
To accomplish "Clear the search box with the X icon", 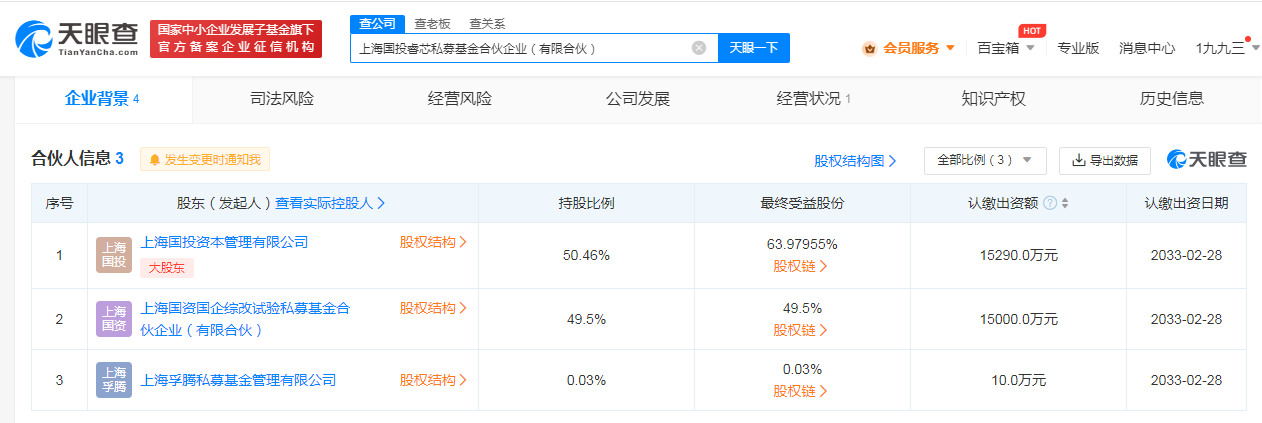I will [x=699, y=47].
